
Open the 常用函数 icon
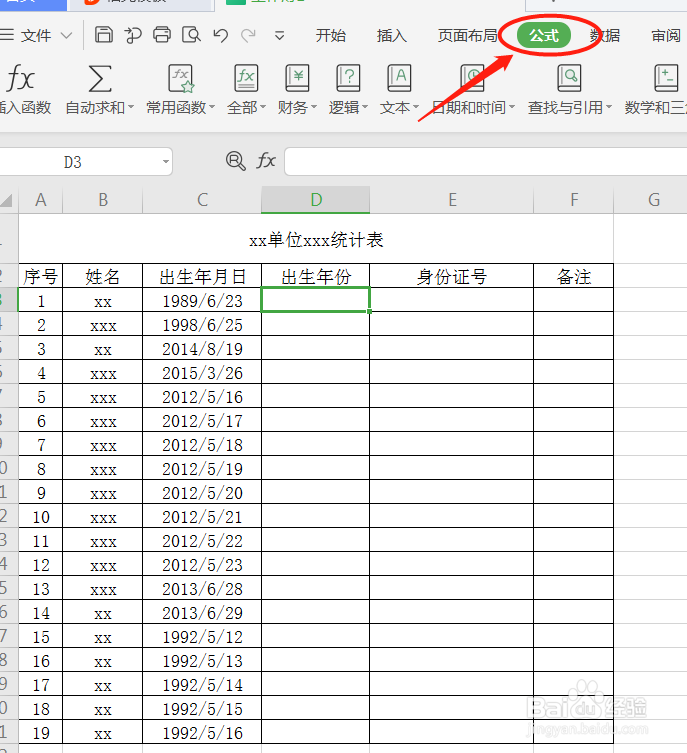(181, 78)
